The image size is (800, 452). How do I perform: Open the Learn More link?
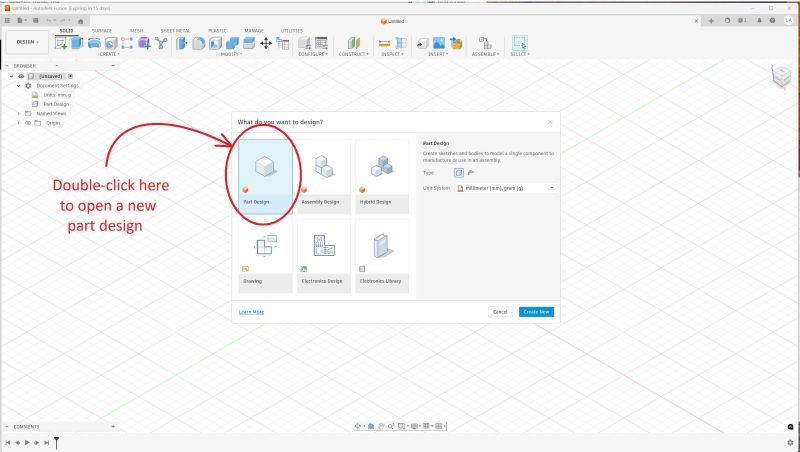(x=251, y=312)
